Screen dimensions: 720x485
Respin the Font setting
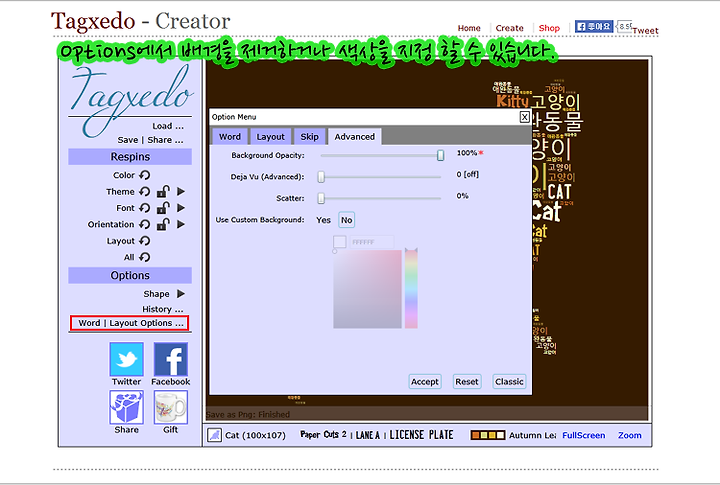[x=145, y=208]
